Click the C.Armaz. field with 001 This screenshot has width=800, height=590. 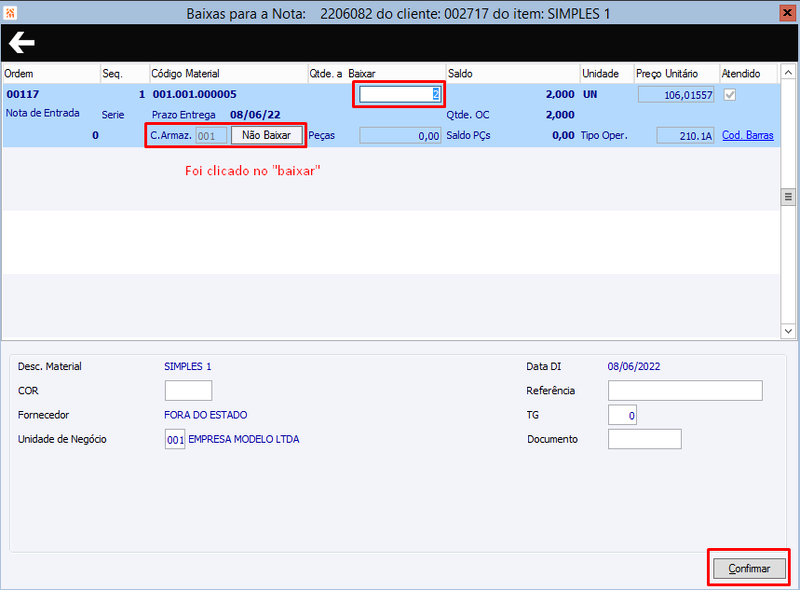coord(211,136)
